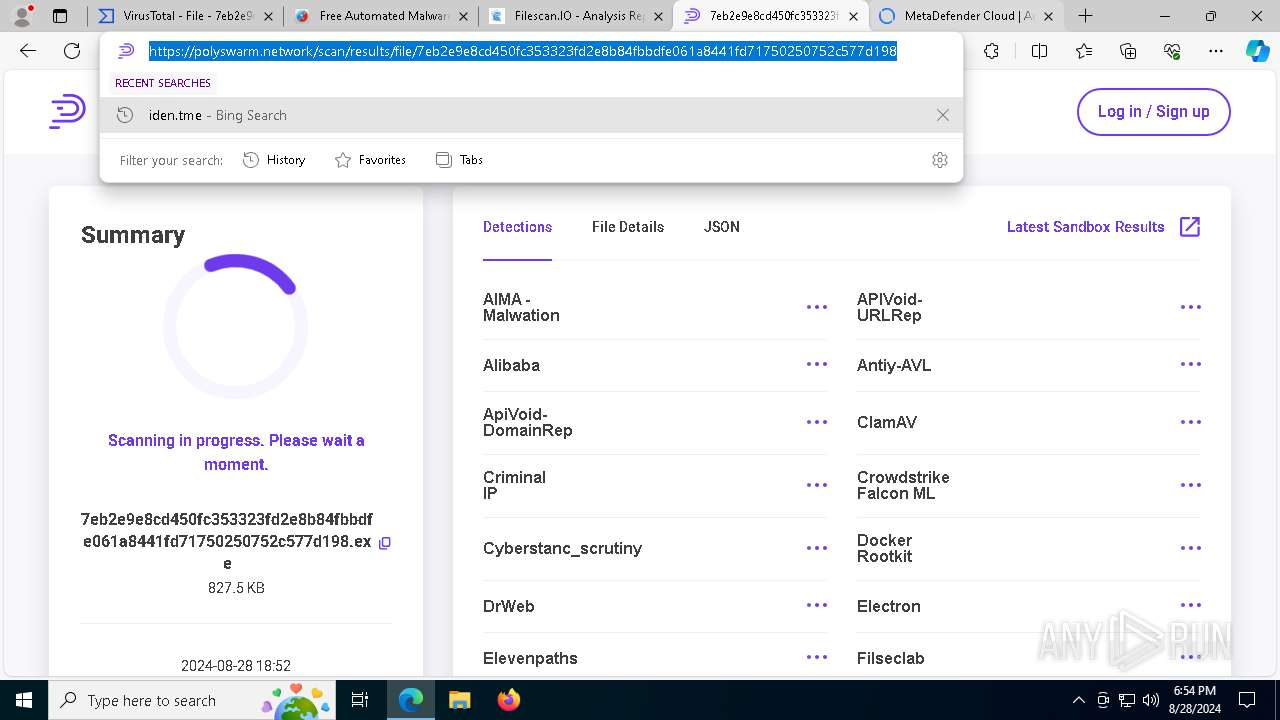Image resolution: width=1280 pixels, height=720 pixels.
Task: Expand Cyberstanc_scrutiny options menu
Action: point(817,548)
